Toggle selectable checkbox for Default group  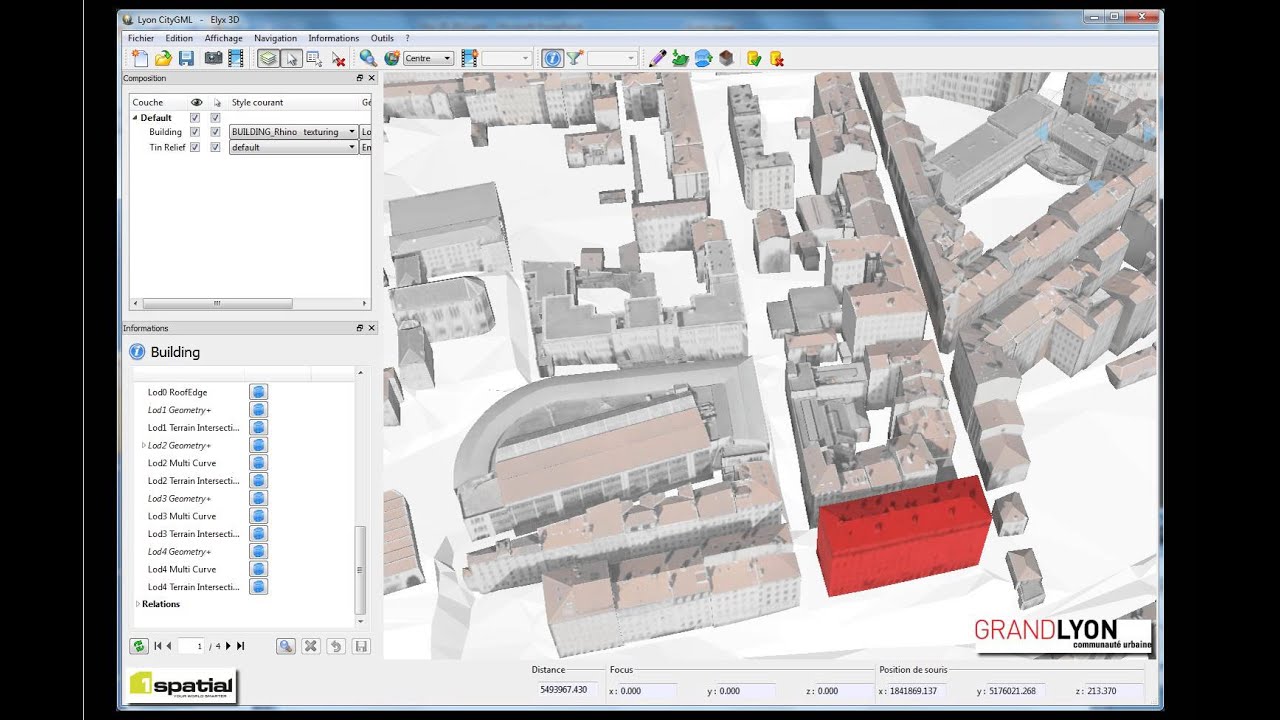coord(215,118)
